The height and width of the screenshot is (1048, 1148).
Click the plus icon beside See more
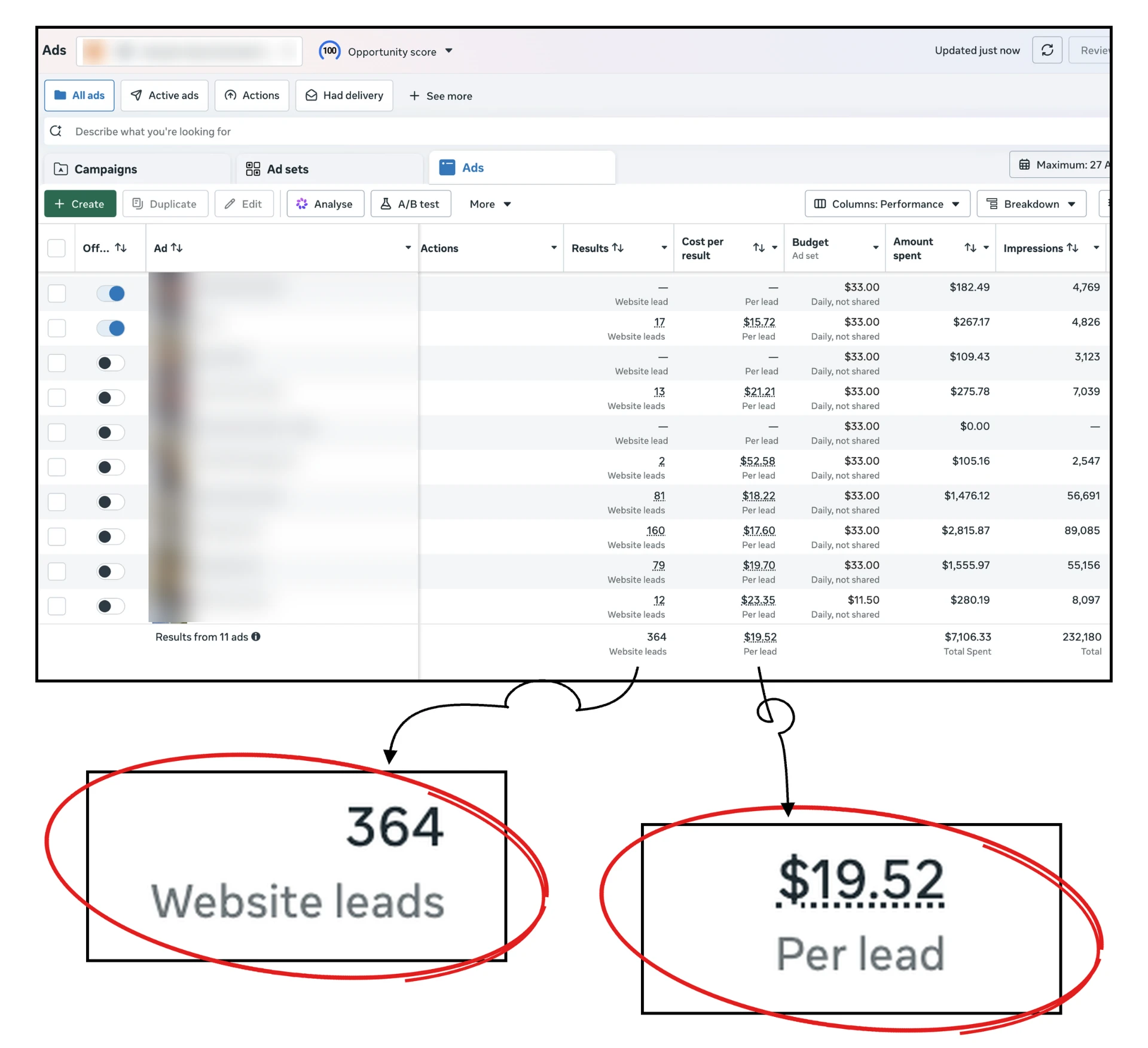point(414,96)
